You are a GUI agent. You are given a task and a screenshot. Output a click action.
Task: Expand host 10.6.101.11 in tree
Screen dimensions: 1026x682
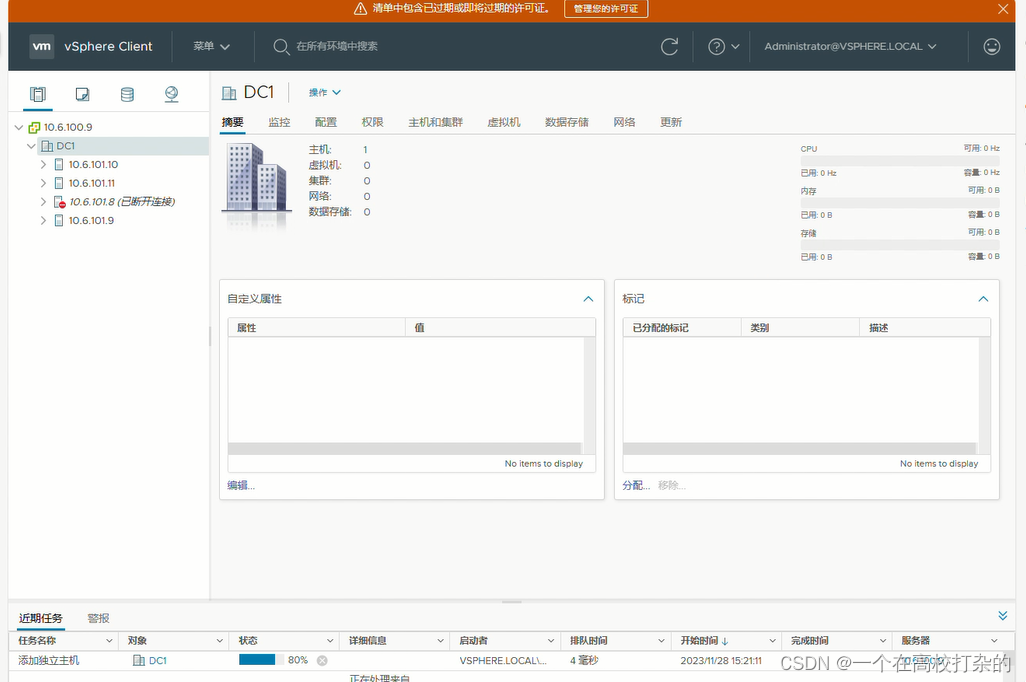[43, 183]
